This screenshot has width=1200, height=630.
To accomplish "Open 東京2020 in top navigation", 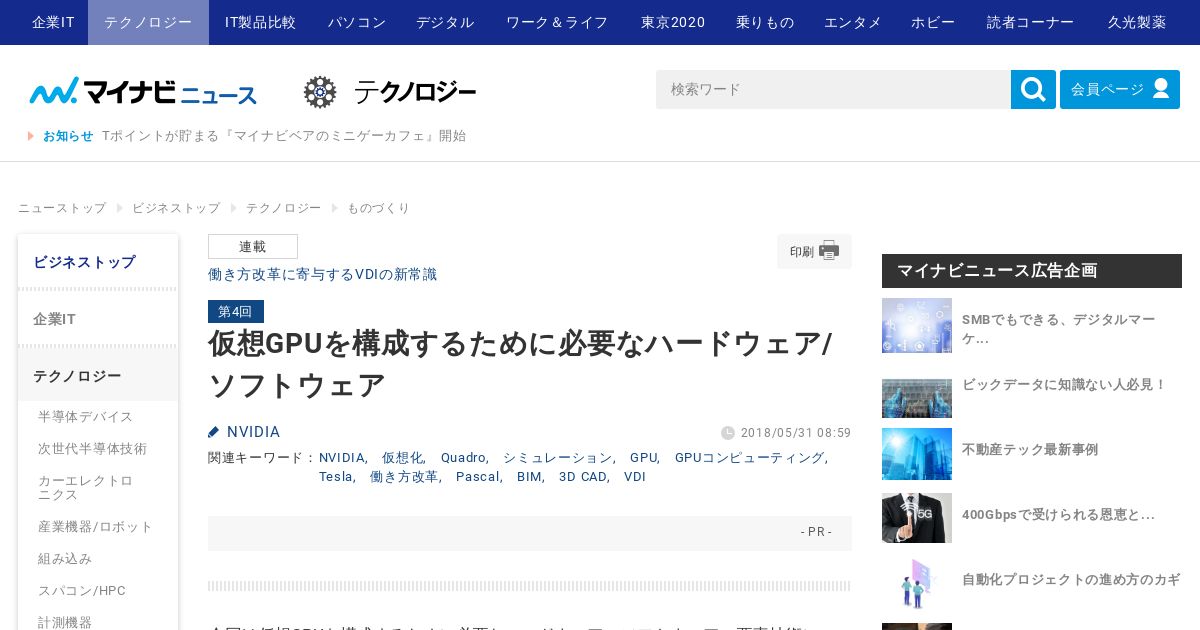I will [673, 22].
